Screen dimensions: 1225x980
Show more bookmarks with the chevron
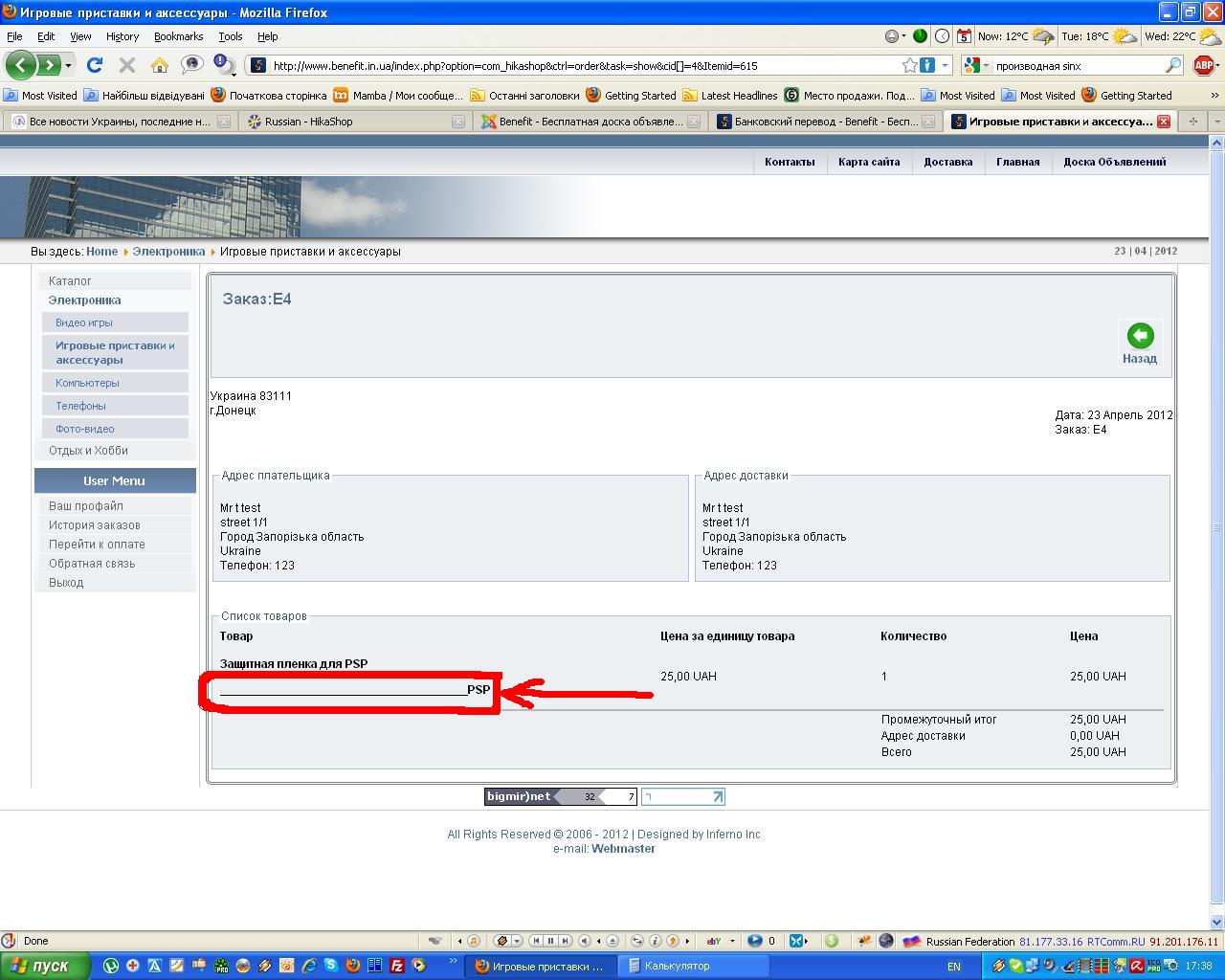coord(1215,96)
